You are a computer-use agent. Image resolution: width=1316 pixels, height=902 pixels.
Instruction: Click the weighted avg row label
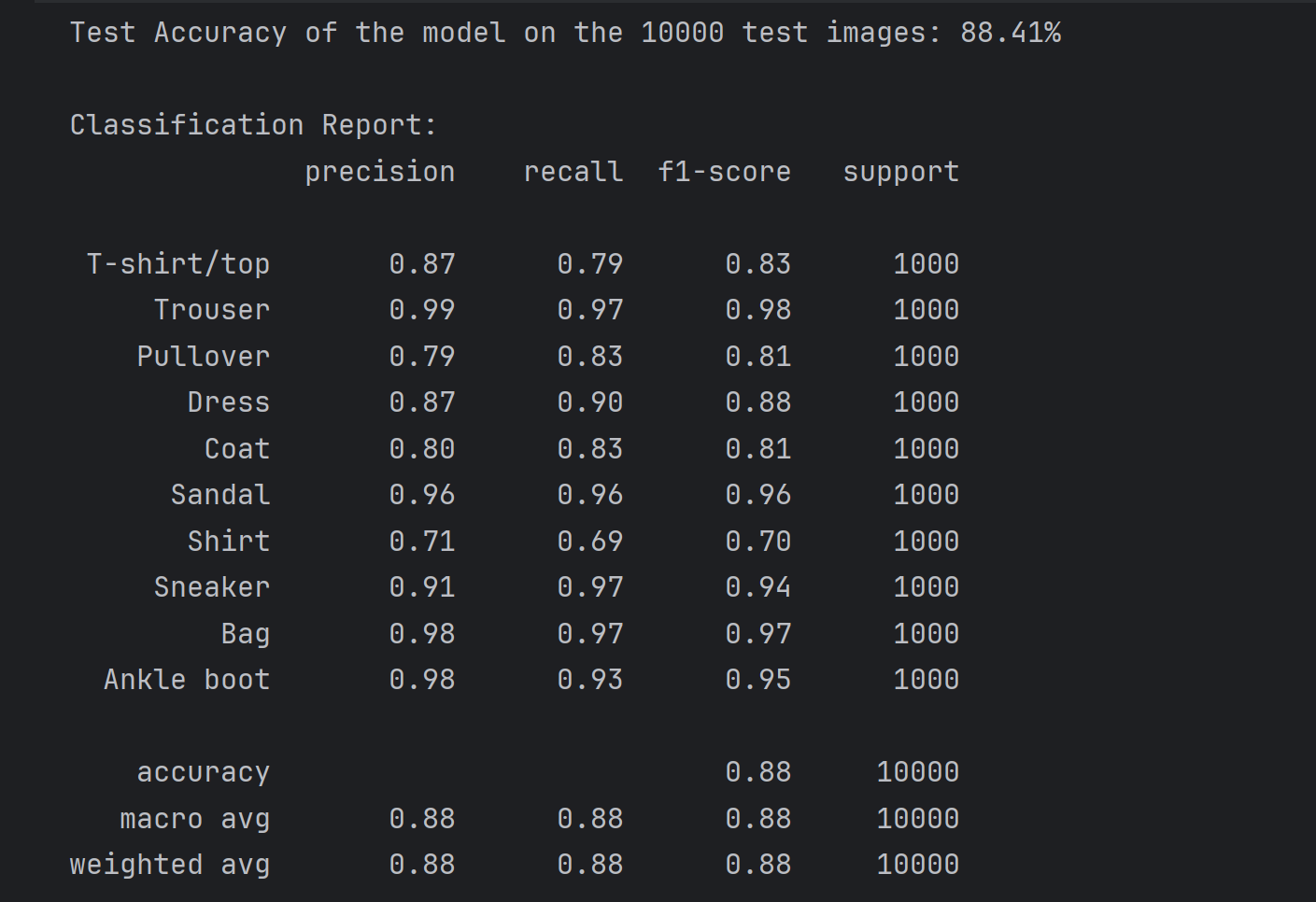(170, 865)
